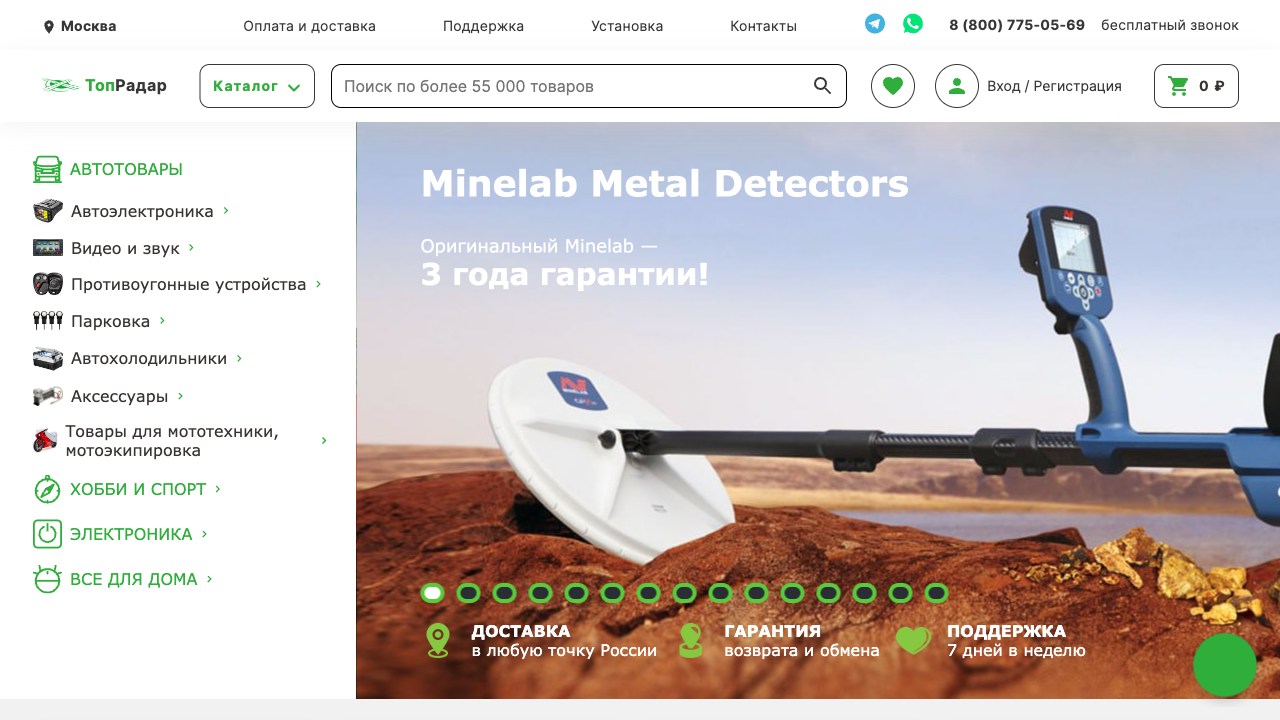Expand the Электроника category arrow
This screenshot has width=1280, height=720.
tap(204, 534)
